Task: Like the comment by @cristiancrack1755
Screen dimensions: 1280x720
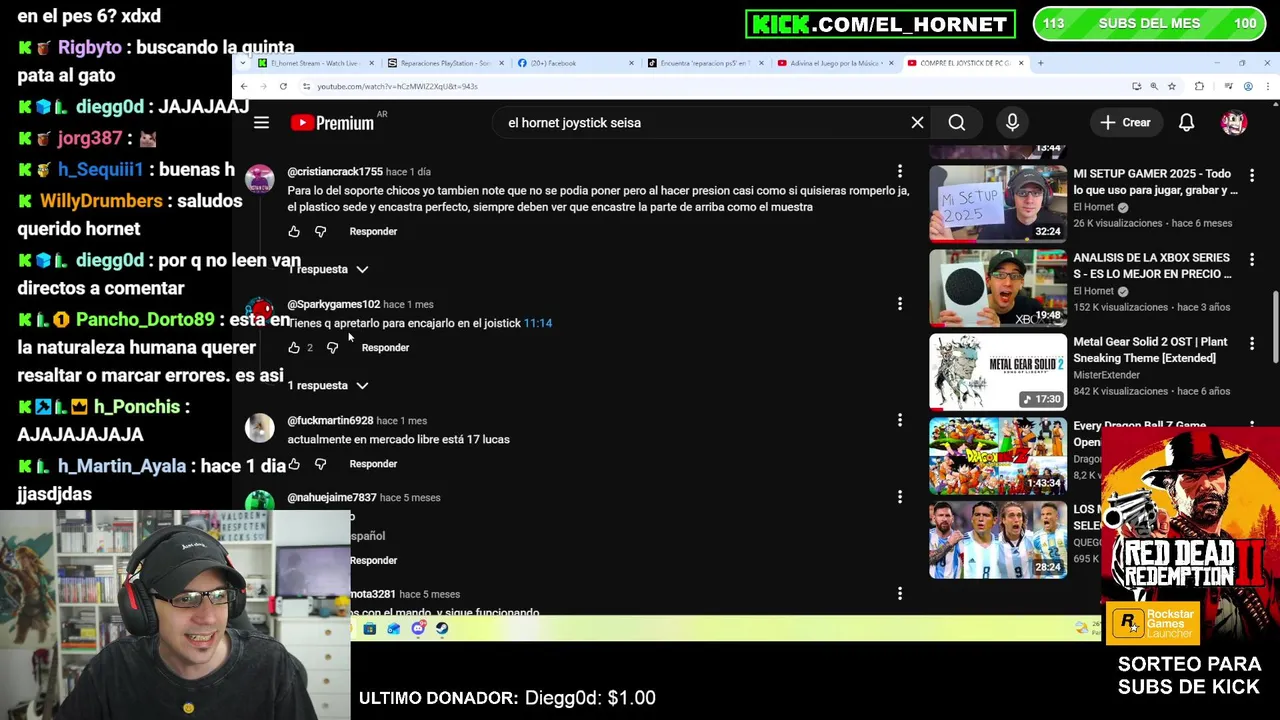Action: tap(294, 231)
